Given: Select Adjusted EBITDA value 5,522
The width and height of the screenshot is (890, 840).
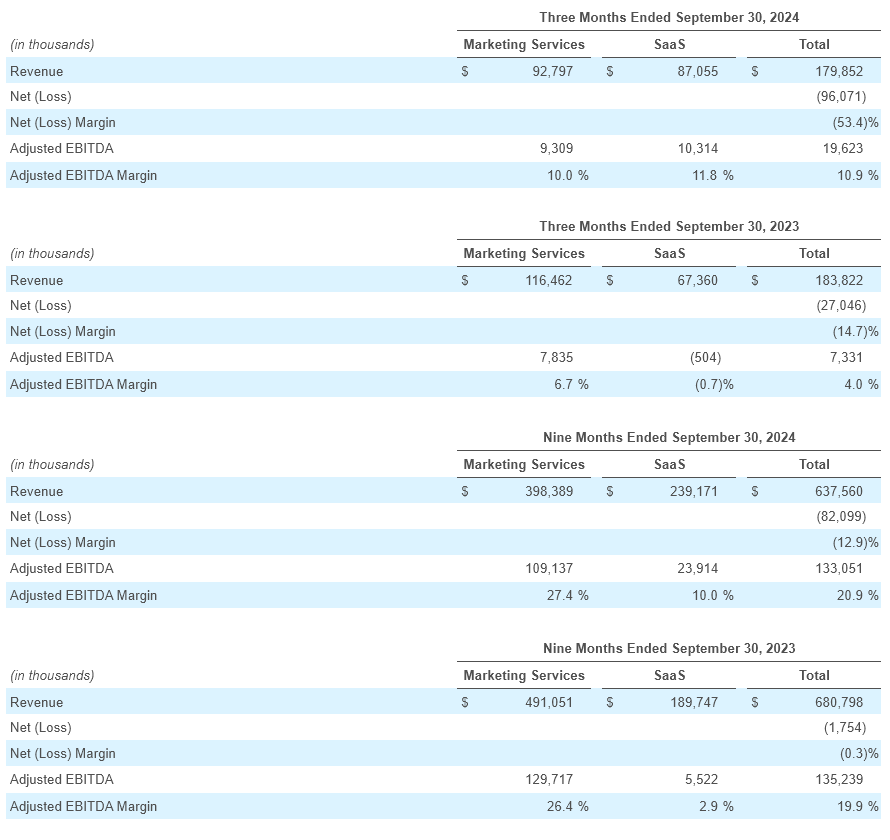Looking at the screenshot, I should pos(701,780).
